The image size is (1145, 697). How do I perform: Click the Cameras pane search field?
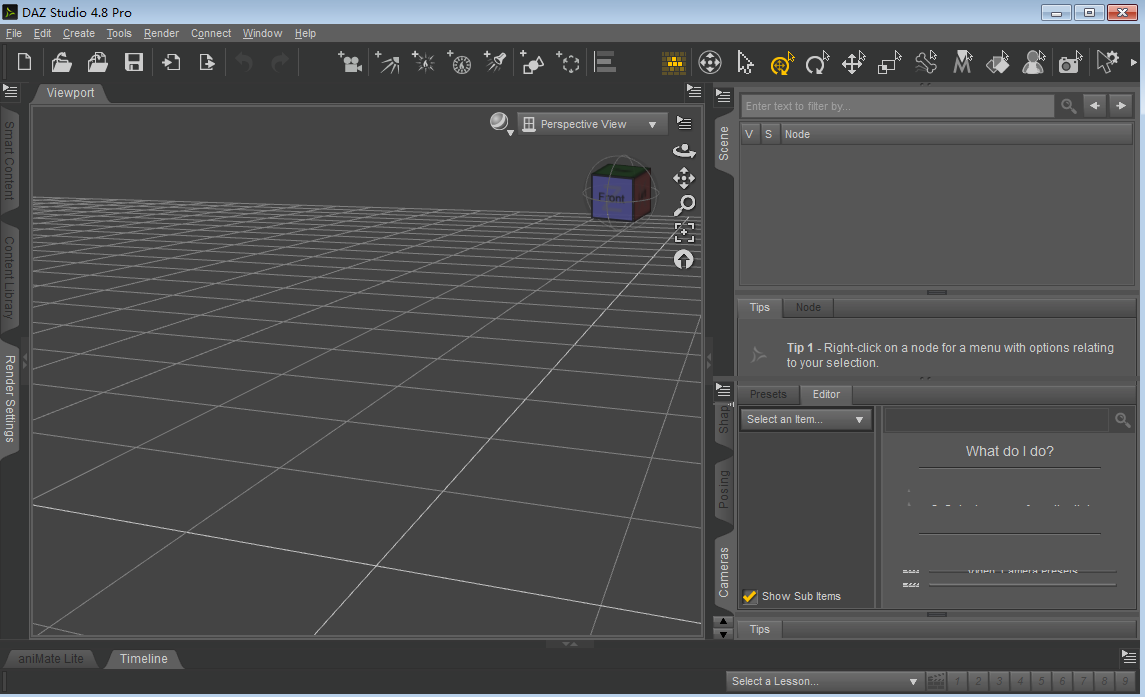996,419
